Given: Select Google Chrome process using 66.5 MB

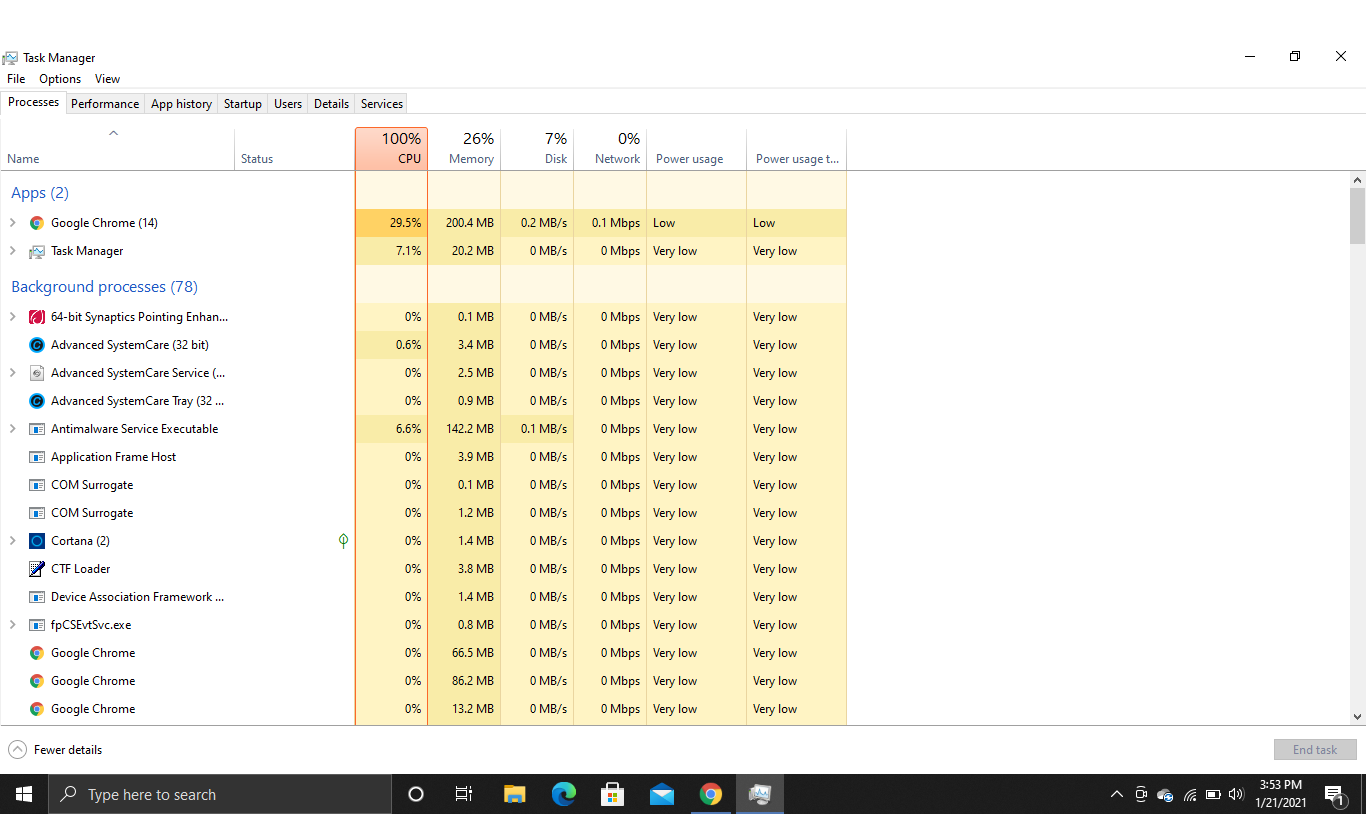Looking at the screenshot, I should (424, 653).
